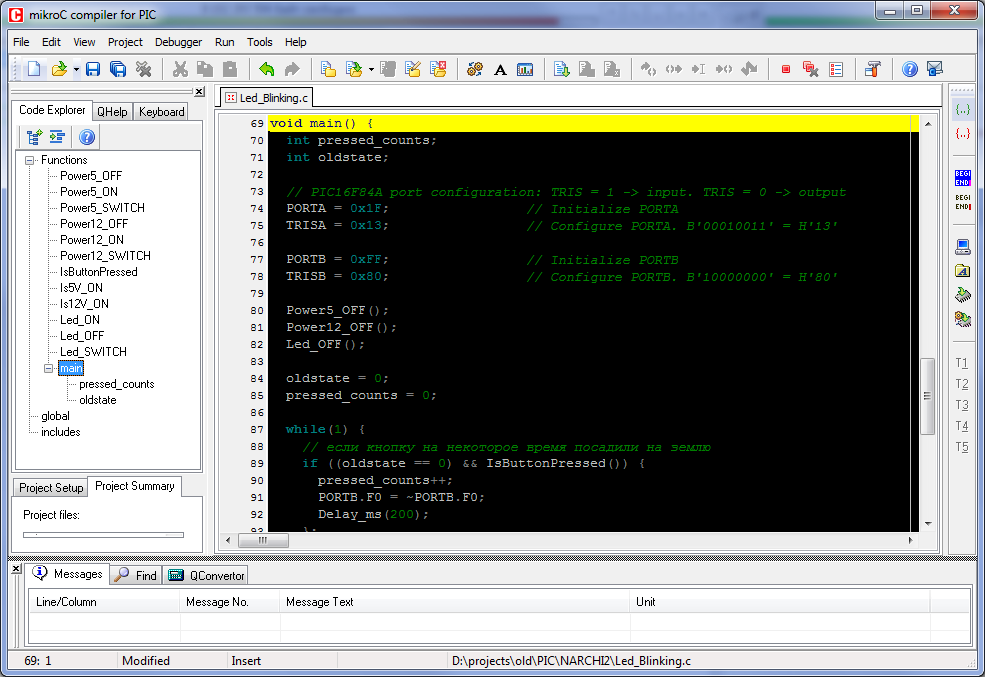The height and width of the screenshot is (677, 985).
Task: Open the Build gears icon
Action: [x=475, y=69]
